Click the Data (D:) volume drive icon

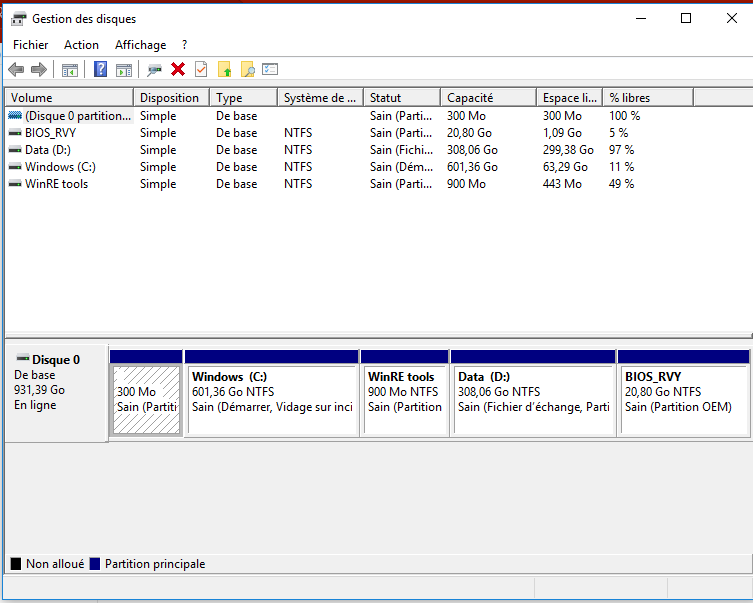(15, 150)
